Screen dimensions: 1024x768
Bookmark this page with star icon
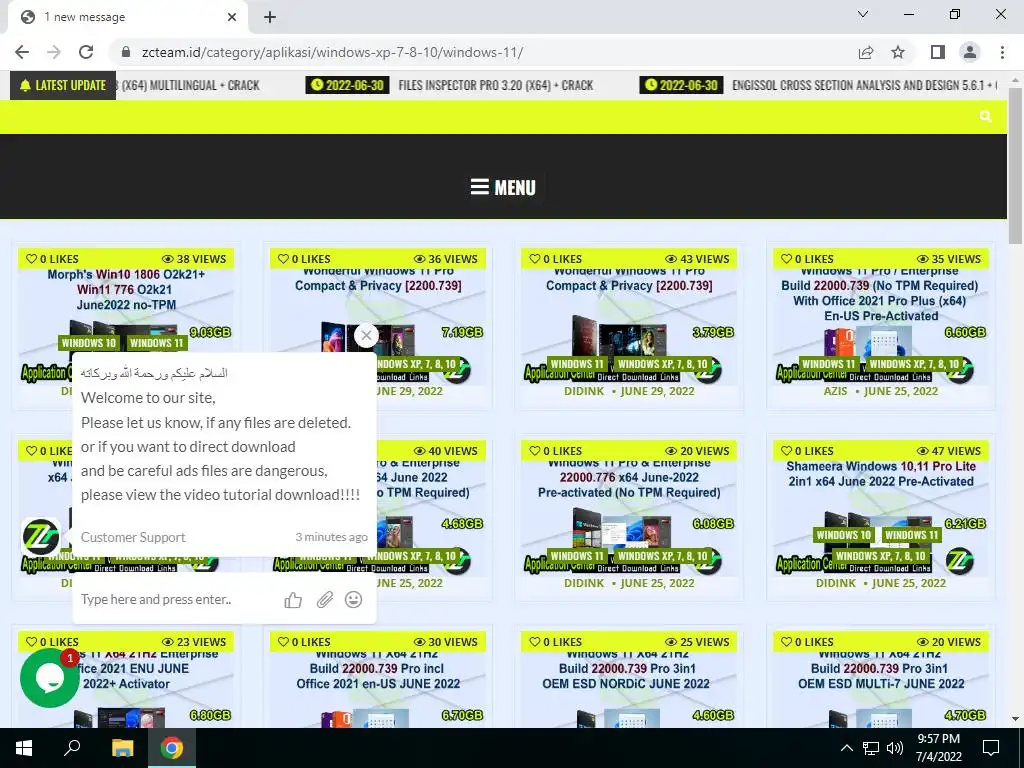click(x=898, y=52)
